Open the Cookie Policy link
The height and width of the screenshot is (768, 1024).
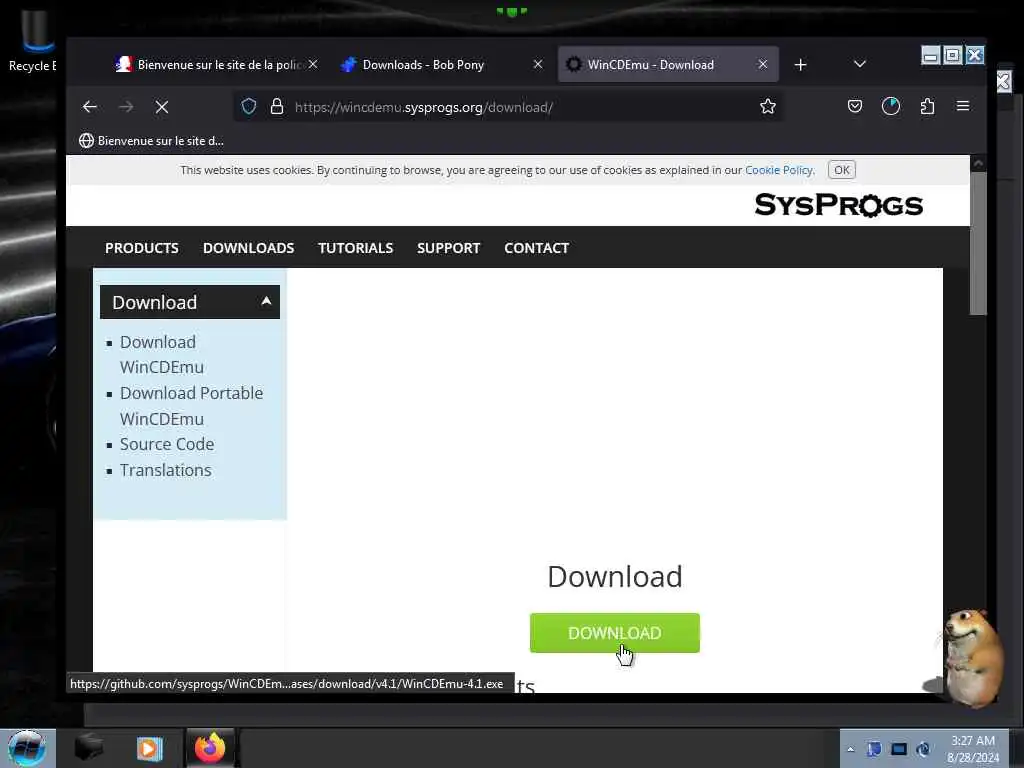[x=778, y=170]
